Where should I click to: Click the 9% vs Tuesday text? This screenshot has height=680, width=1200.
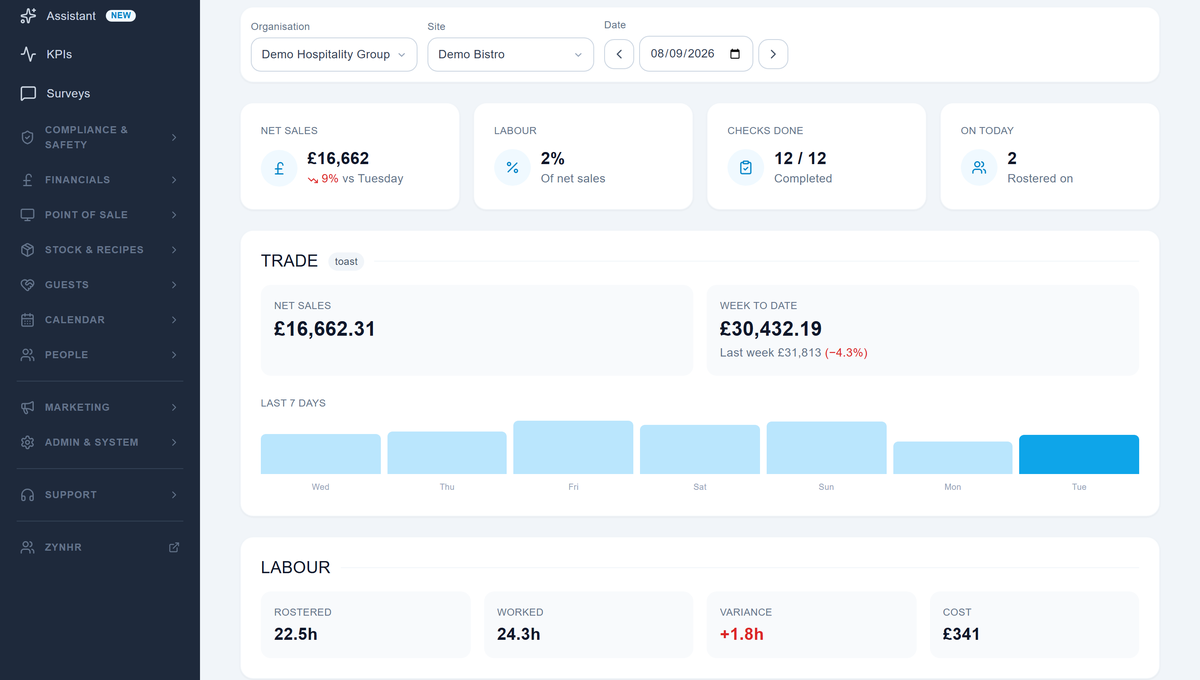click(363, 179)
